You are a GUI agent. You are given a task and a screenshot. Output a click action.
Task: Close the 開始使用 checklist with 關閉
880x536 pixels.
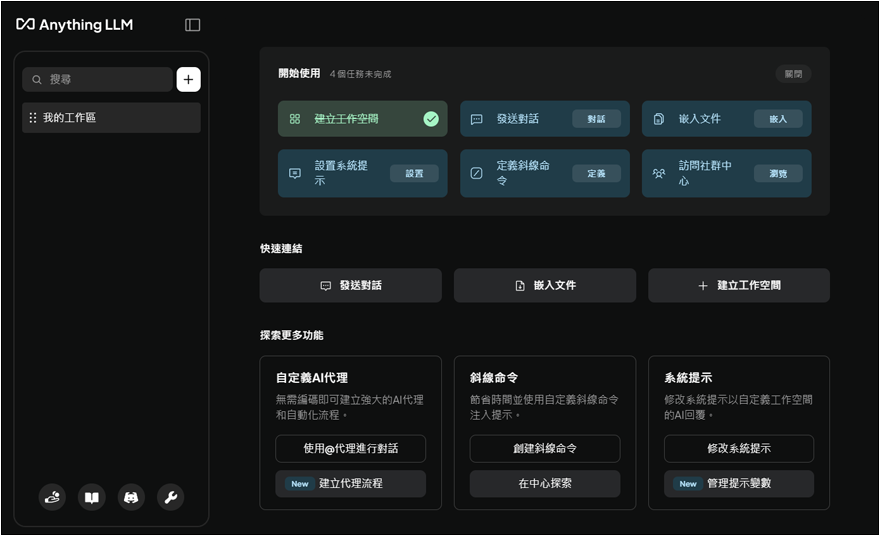point(792,74)
